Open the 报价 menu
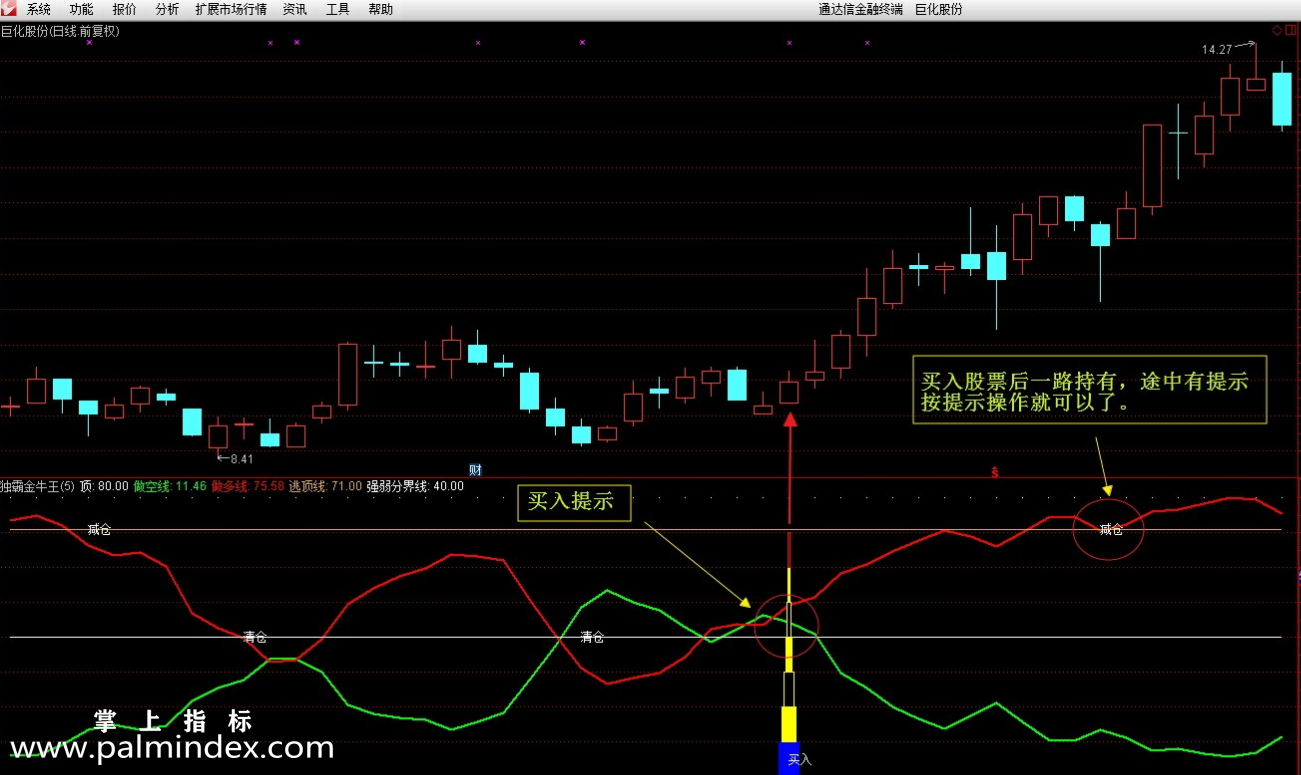 click(125, 10)
